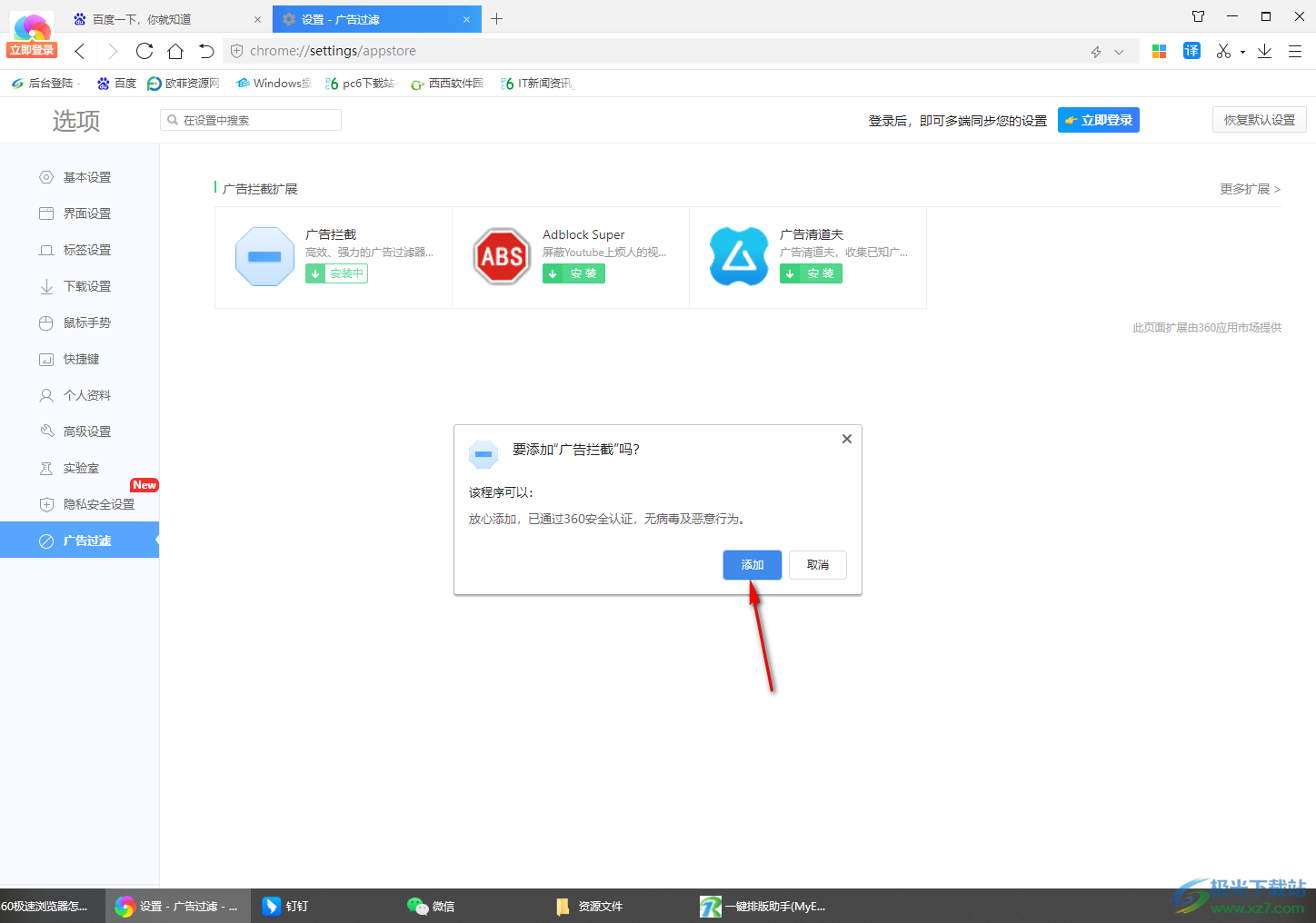Close the 设置 - 广告过滤 tab
Screen dimensions: 1316x923
tap(467, 19)
